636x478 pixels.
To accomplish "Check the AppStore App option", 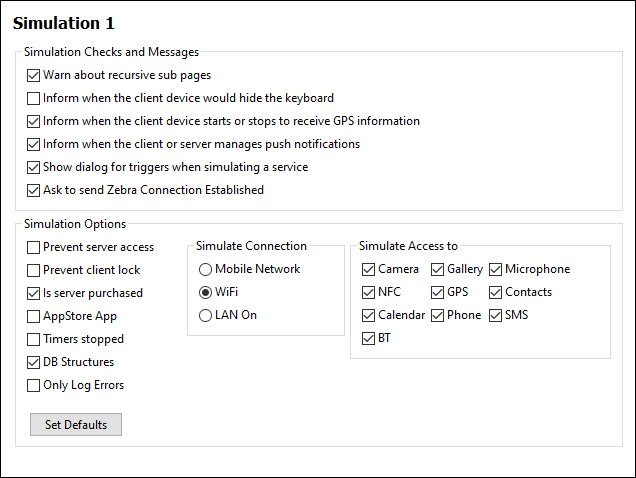I will click(x=34, y=316).
